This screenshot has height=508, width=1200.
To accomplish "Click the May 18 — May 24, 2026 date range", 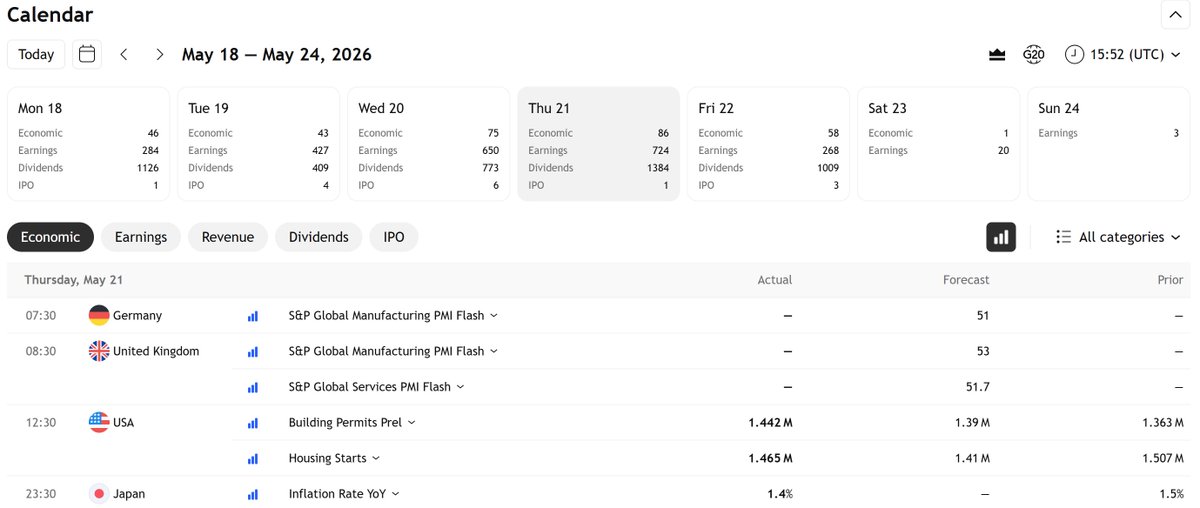I will click(x=277, y=54).
